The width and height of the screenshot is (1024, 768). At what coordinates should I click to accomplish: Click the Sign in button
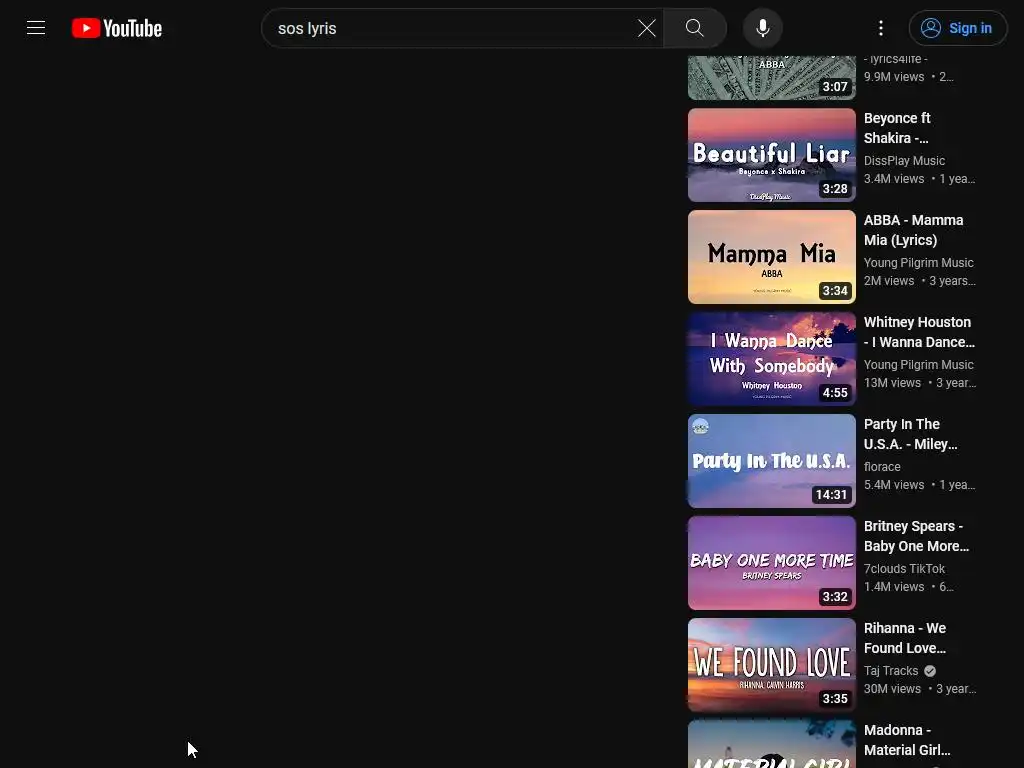(x=958, y=28)
